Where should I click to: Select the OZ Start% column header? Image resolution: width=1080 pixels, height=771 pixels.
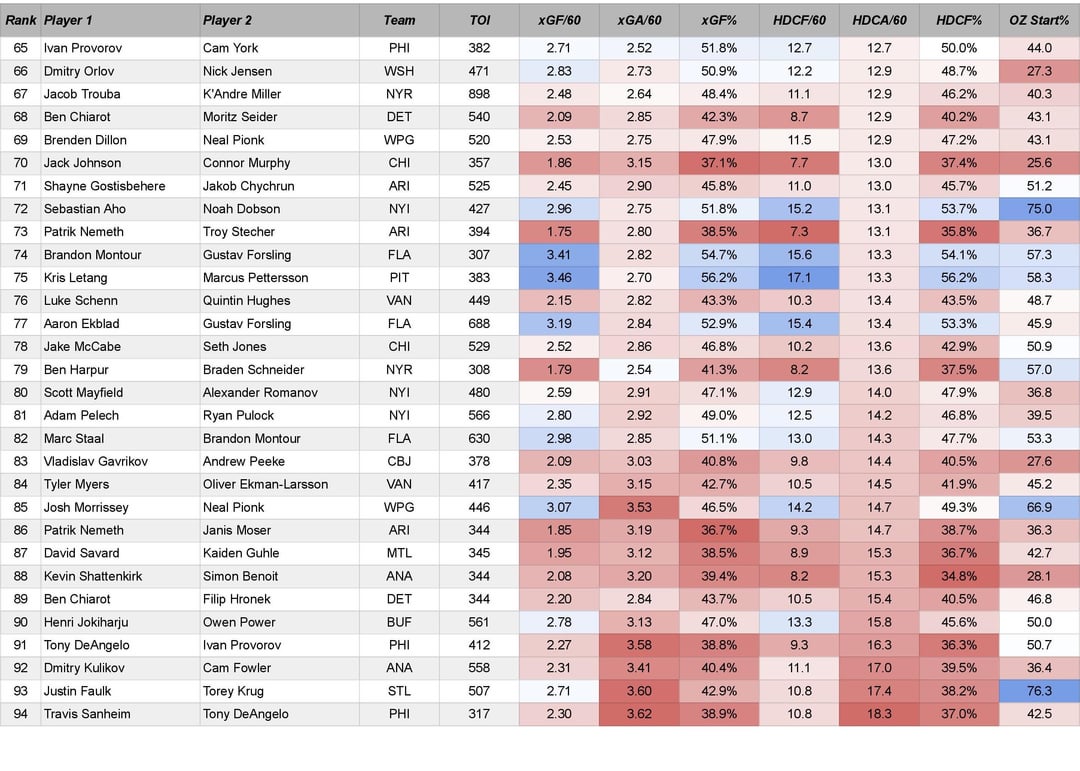(x=1039, y=20)
